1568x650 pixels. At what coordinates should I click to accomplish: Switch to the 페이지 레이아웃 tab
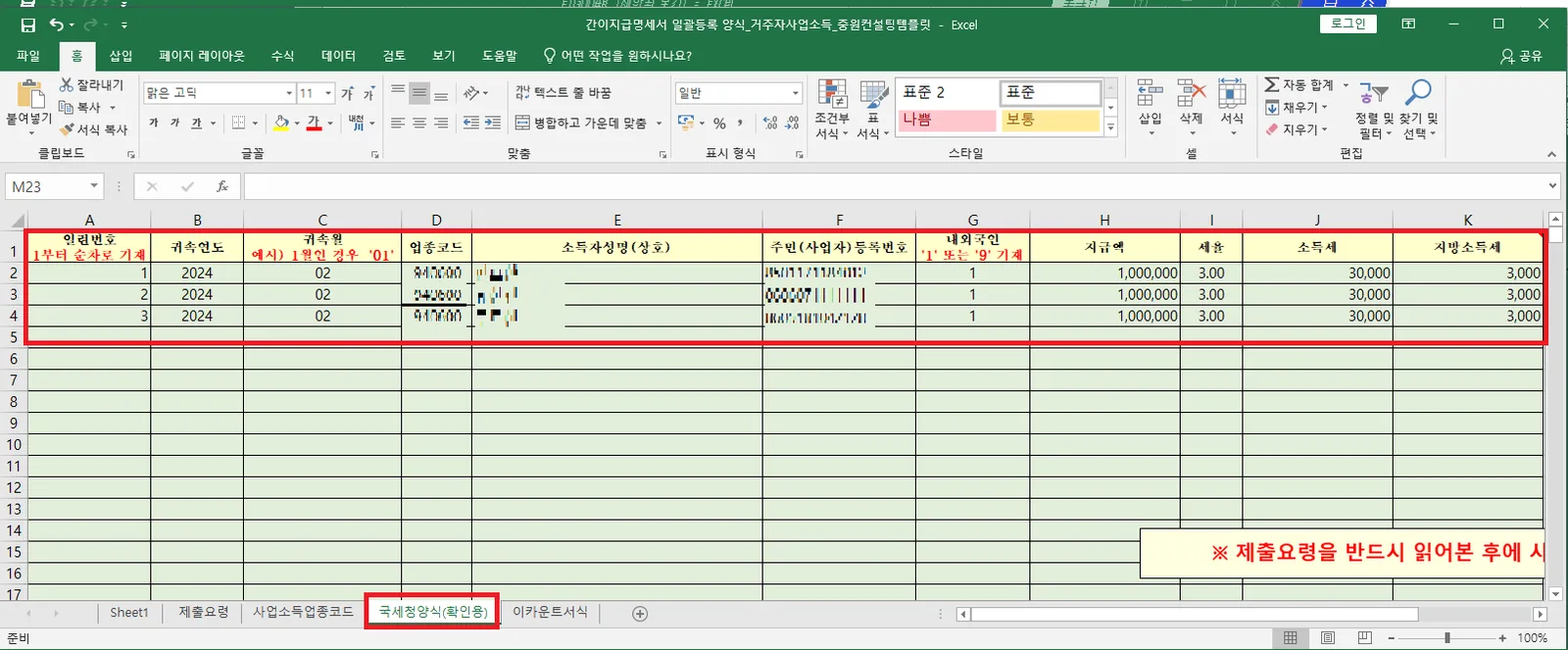202,56
